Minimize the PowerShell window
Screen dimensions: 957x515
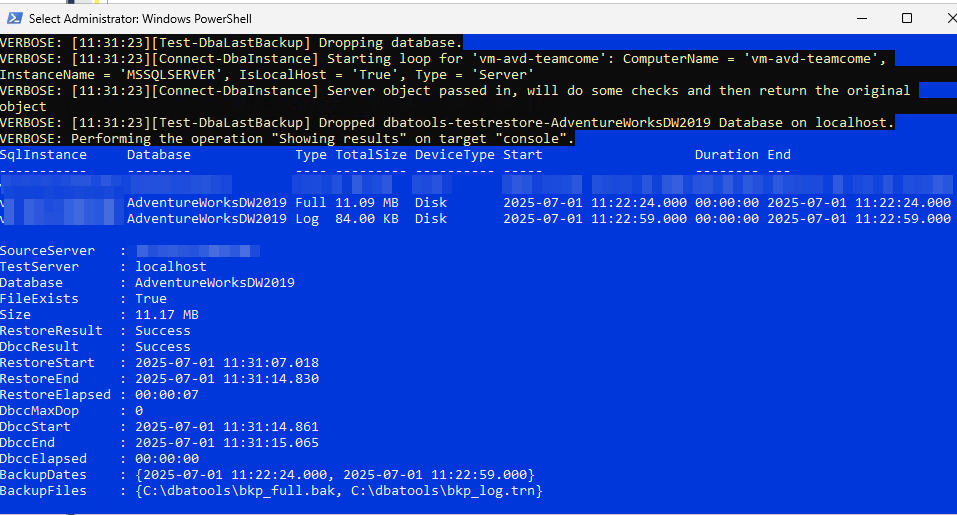[862, 18]
